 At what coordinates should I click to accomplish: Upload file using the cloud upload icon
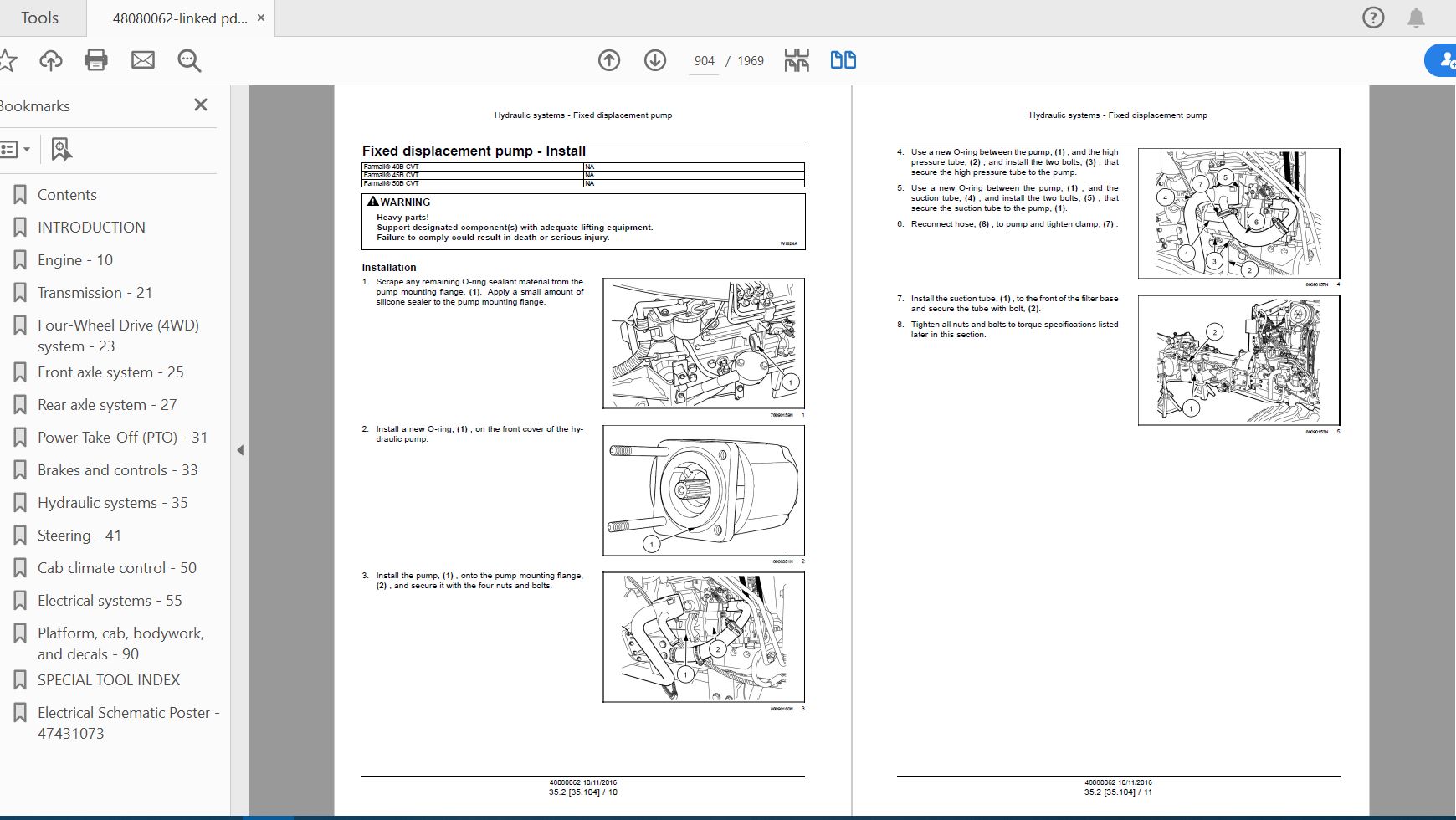tap(51, 60)
